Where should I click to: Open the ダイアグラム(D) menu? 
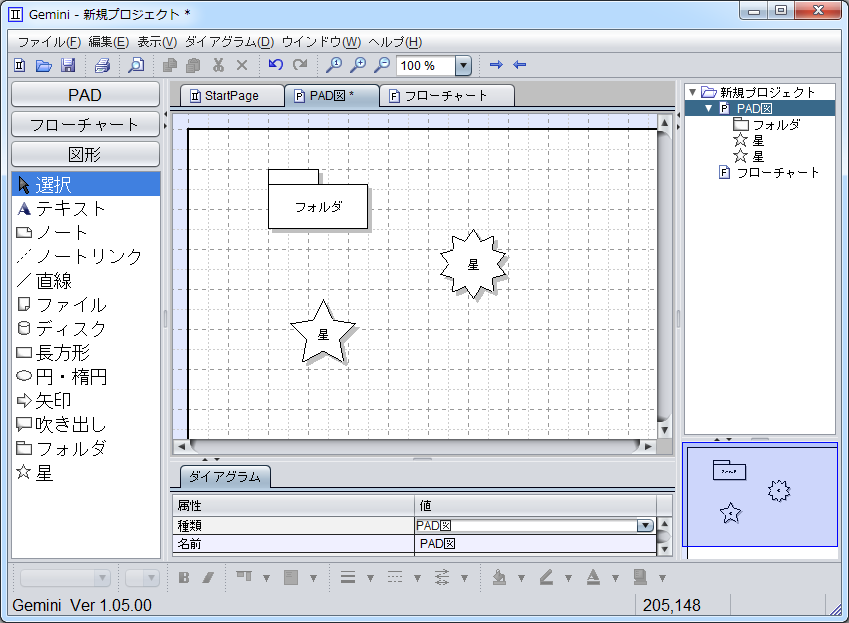[x=230, y=42]
